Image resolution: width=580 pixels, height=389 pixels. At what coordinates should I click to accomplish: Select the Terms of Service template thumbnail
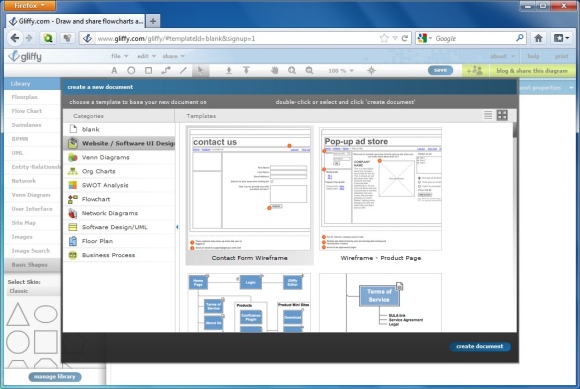380,302
